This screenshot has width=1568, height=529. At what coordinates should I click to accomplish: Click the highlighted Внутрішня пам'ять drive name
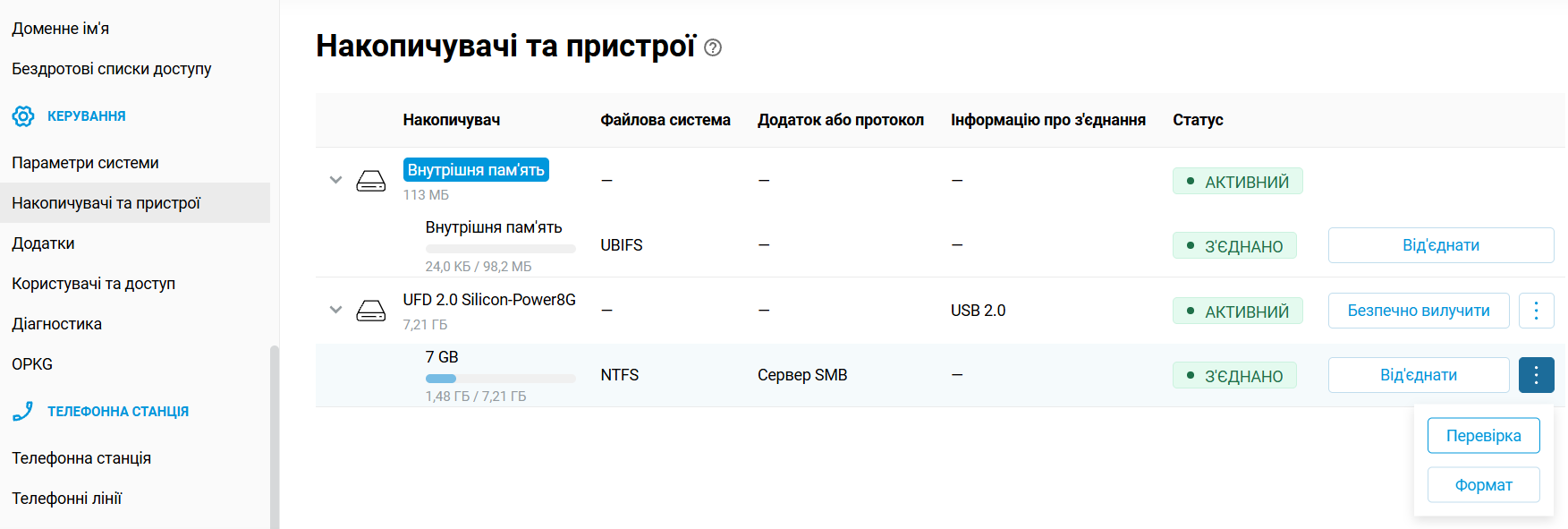click(x=476, y=170)
